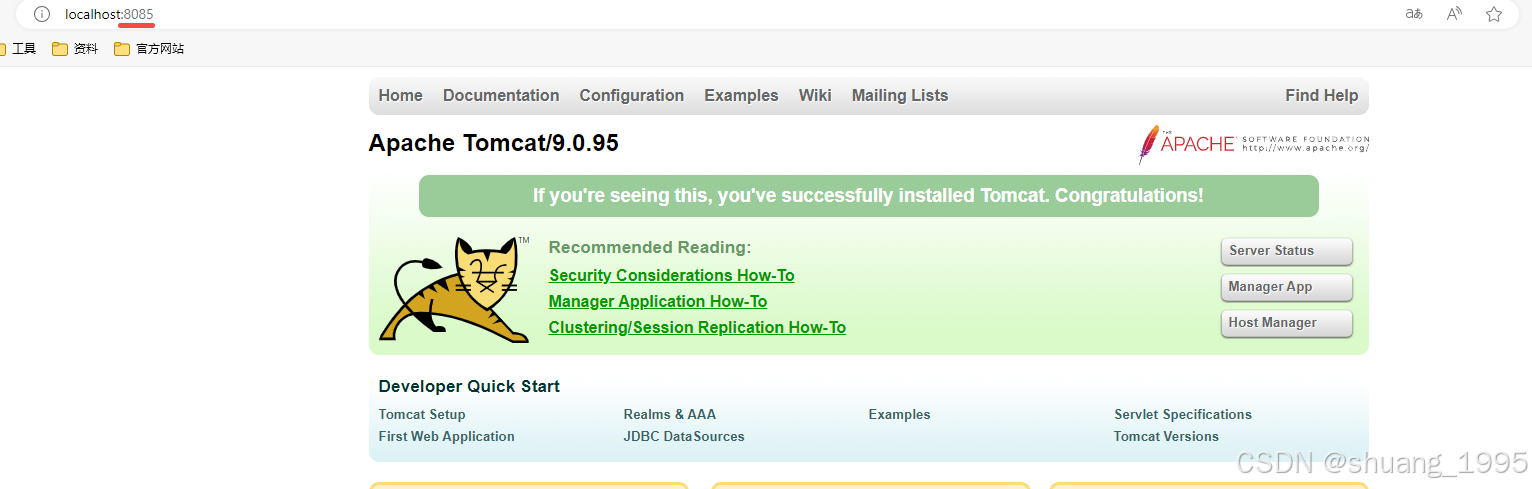Open the 资料 bookmark folder

75,48
